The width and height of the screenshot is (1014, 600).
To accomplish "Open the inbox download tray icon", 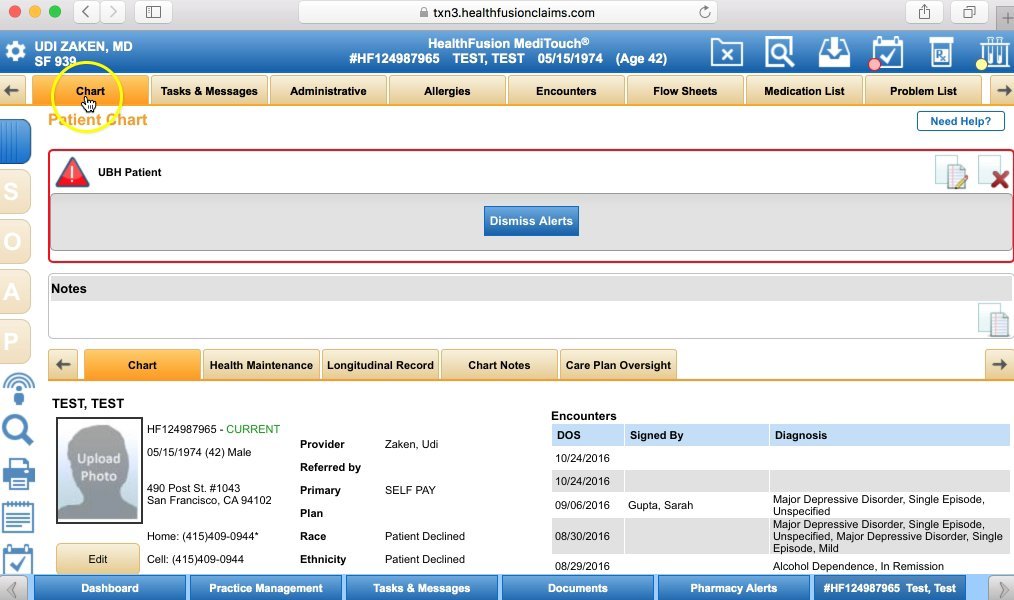I will (x=833, y=51).
